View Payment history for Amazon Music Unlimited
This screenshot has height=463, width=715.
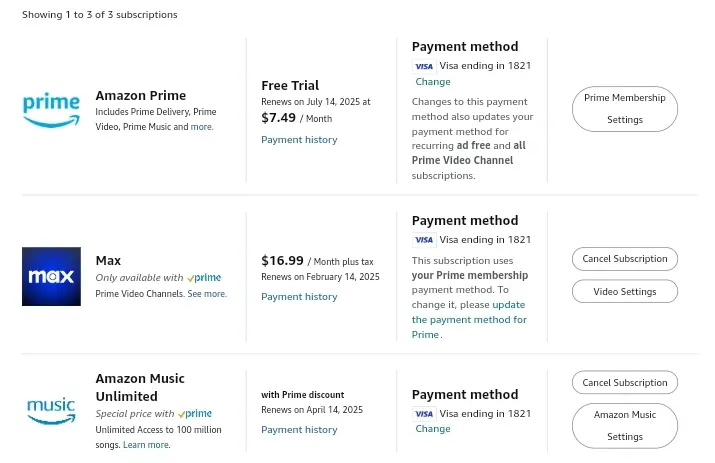299,430
